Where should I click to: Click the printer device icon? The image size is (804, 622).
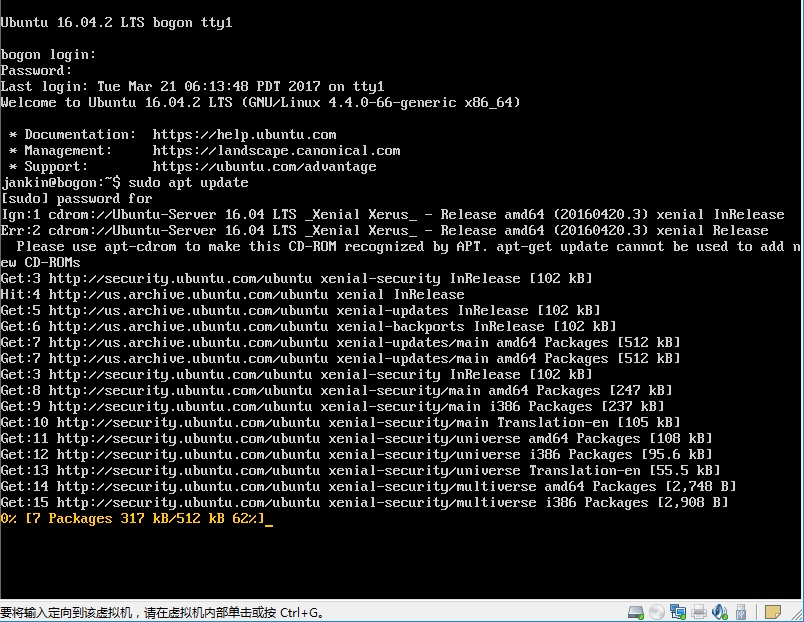699,612
